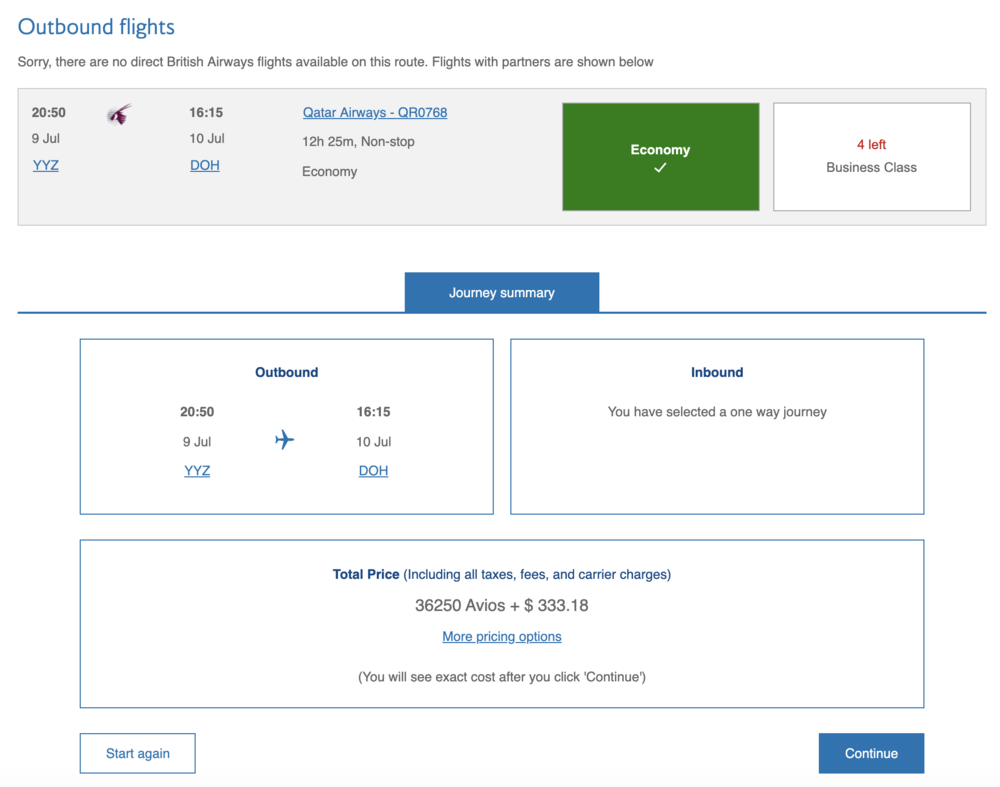Click the airplane icon in Outbound summary
The image size is (1000, 787).
(285, 440)
